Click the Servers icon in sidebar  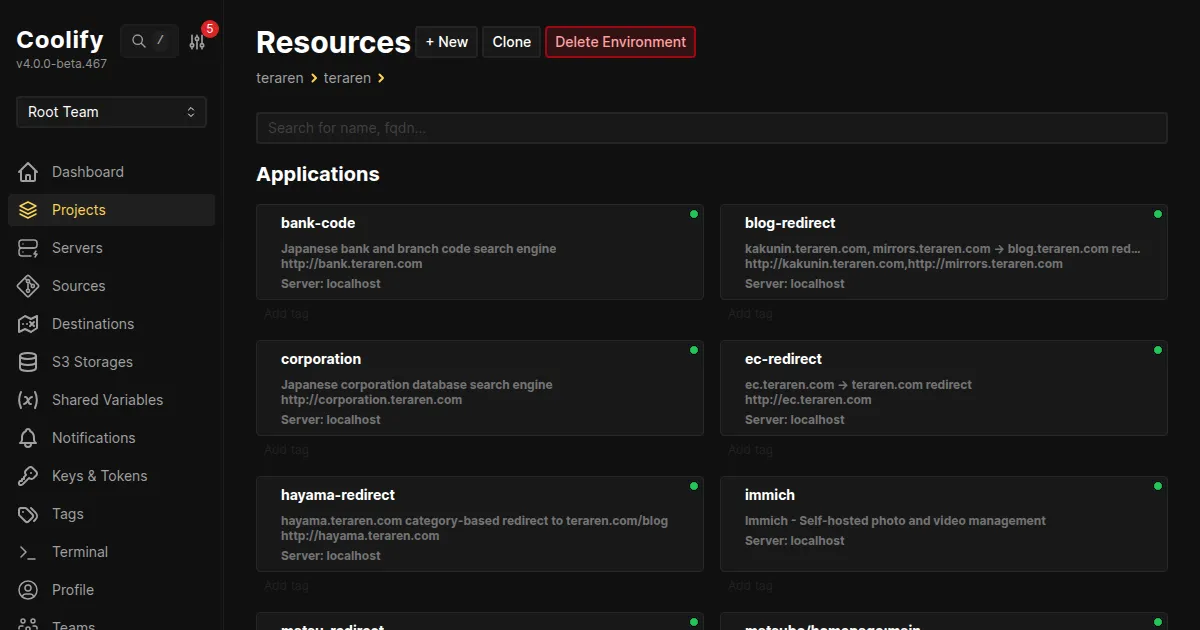tap(28, 248)
